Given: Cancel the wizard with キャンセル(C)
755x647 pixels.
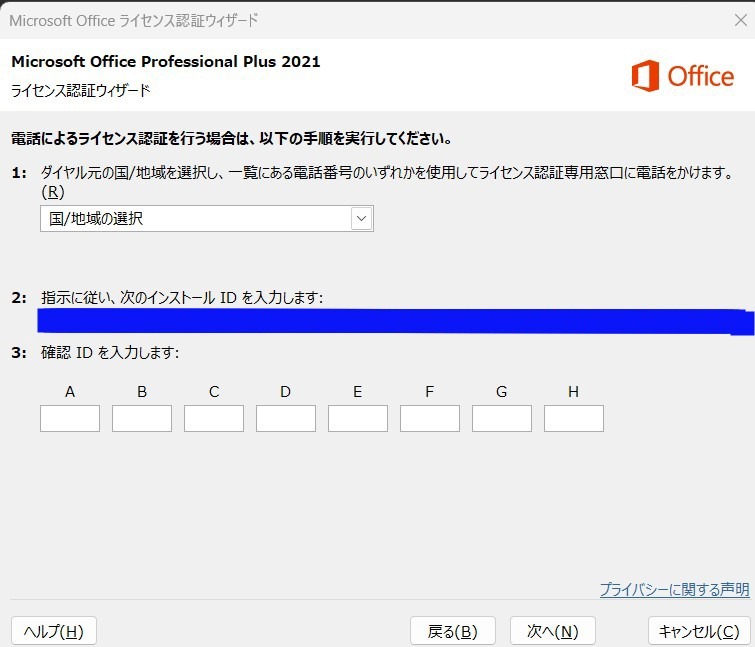Looking at the screenshot, I should point(699,631).
